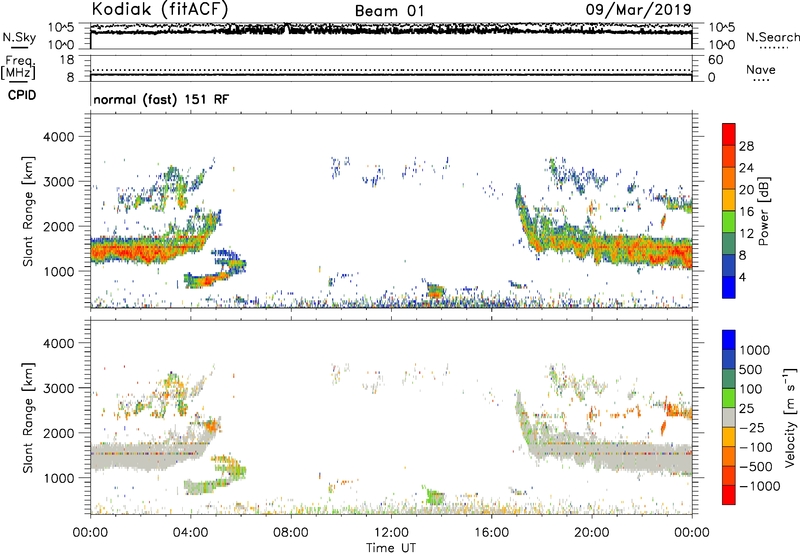Click the echo patch near 13:45 in velocity panel
This screenshot has height=554, width=800.
(x=435, y=497)
